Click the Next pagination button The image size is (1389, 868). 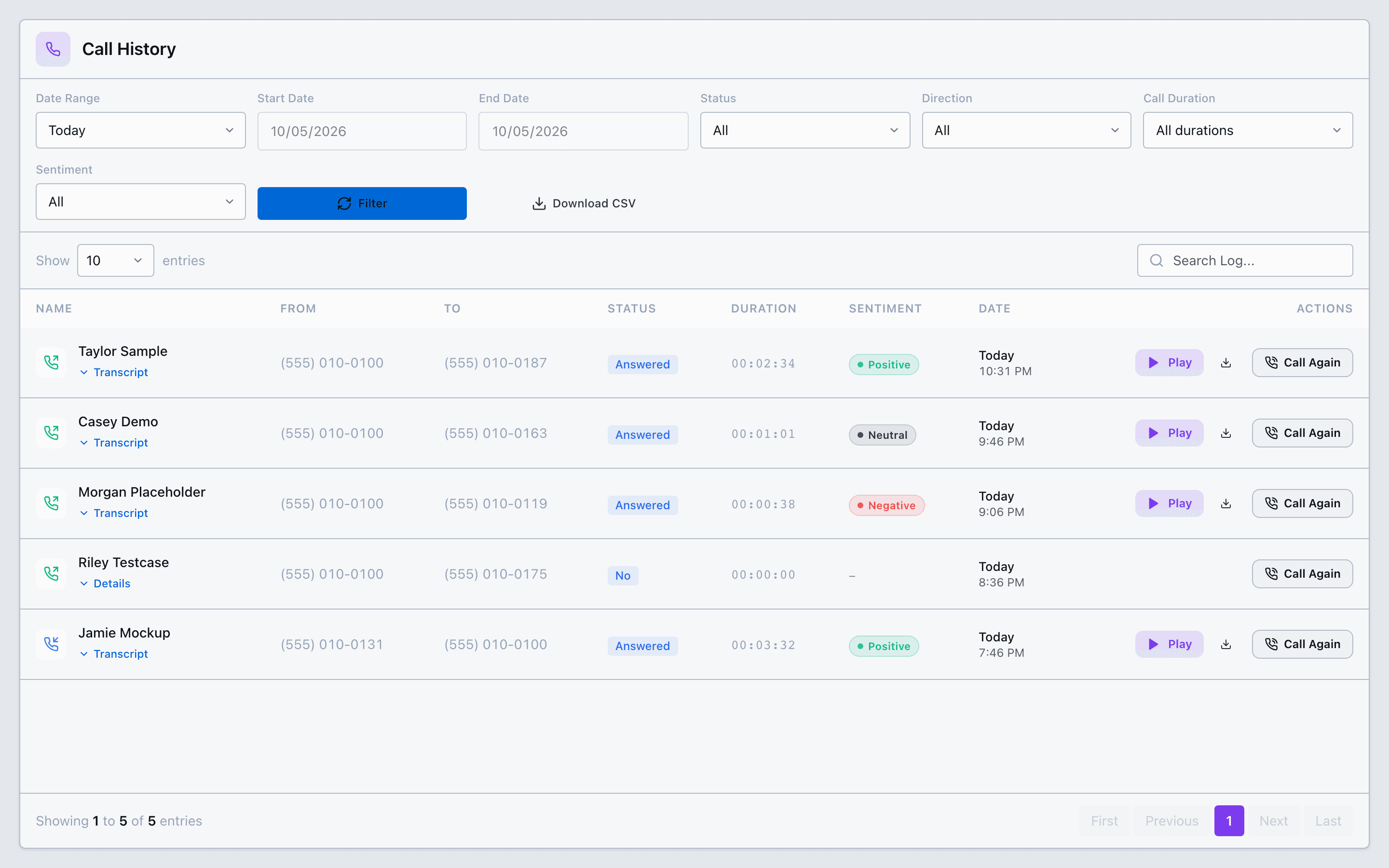(x=1274, y=821)
